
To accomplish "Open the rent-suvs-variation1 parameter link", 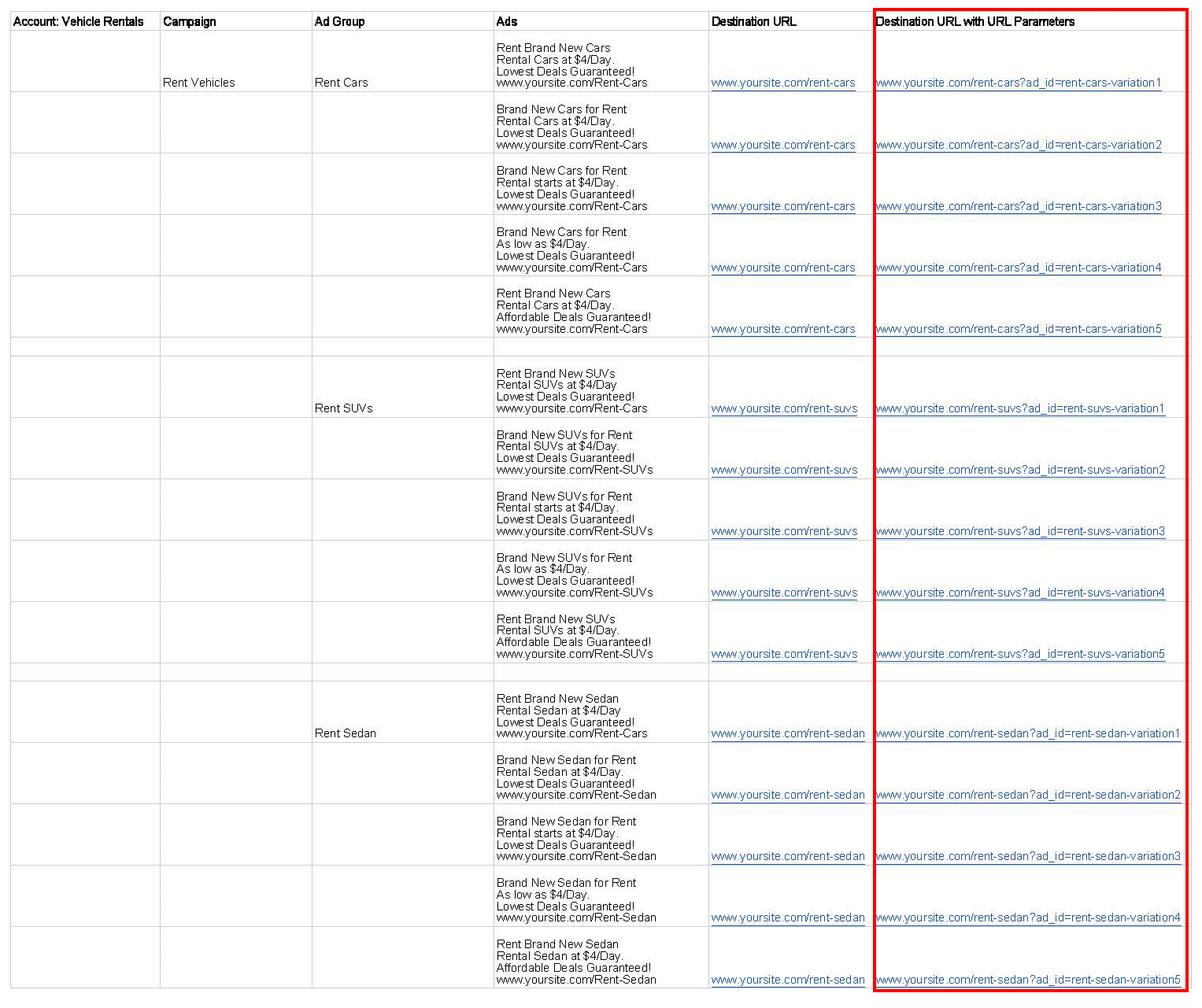I will (x=1020, y=408).
